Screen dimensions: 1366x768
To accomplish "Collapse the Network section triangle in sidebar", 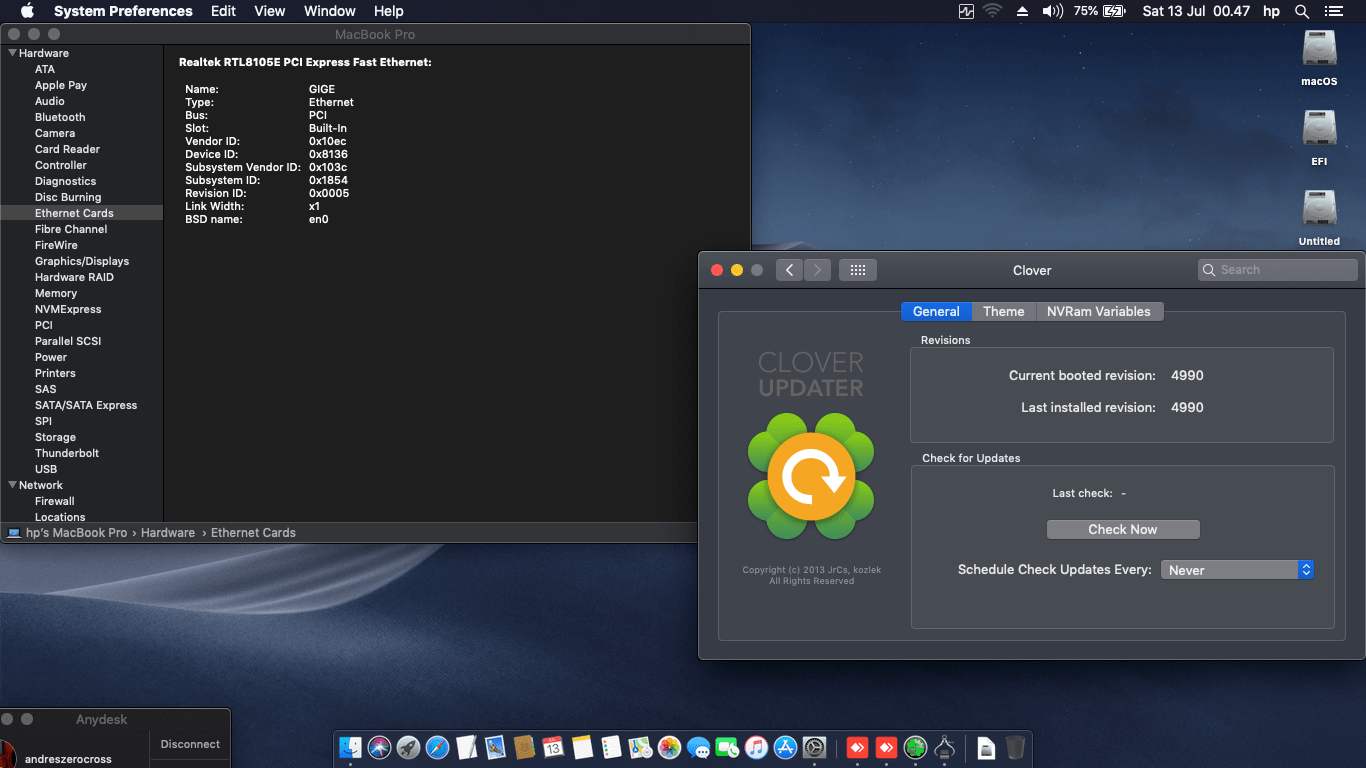I will (x=12, y=485).
